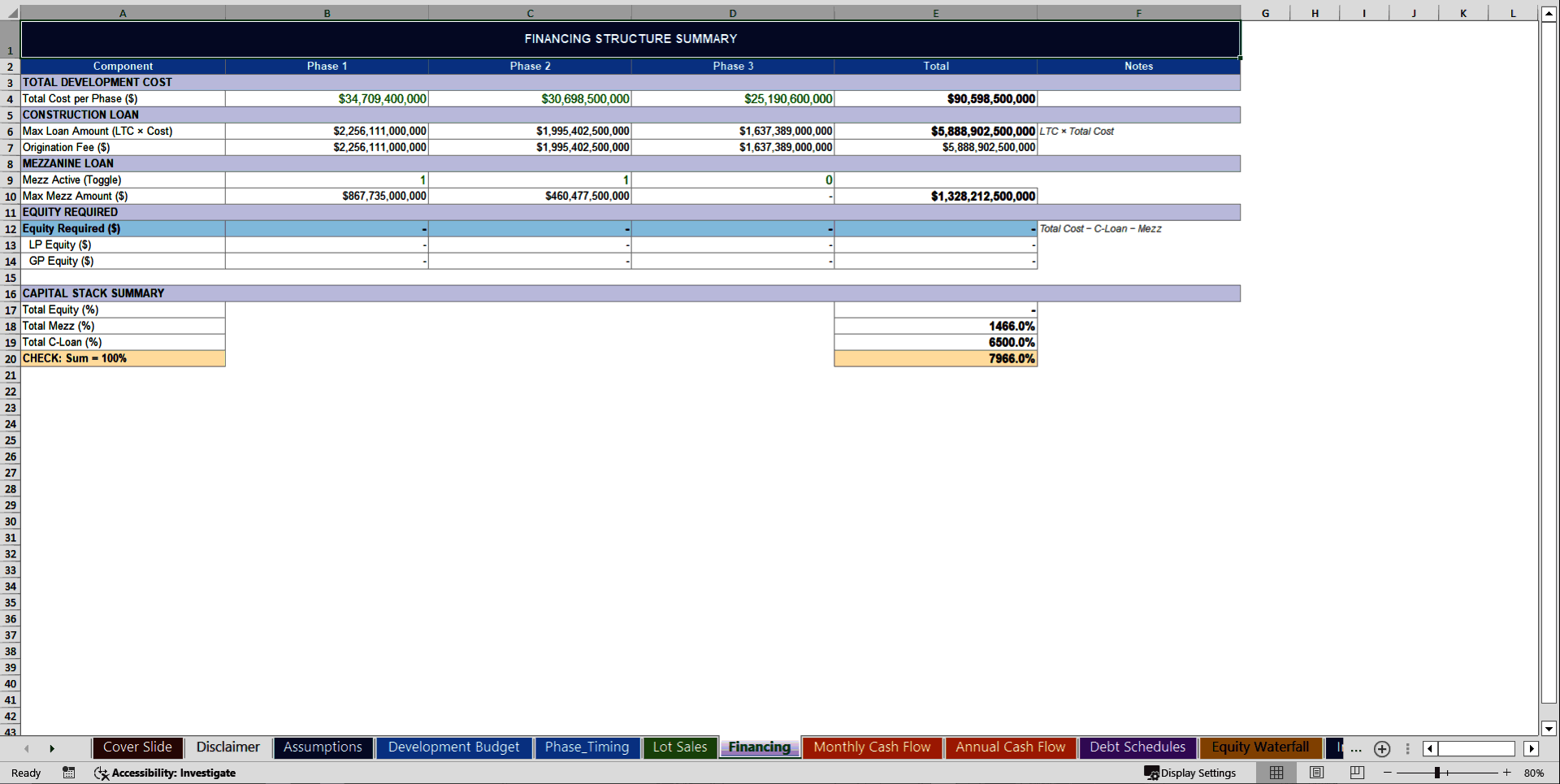Switch to Normal view icon
This screenshot has width=1560, height=784.
pyautogui.click(x=1276, y=773)
